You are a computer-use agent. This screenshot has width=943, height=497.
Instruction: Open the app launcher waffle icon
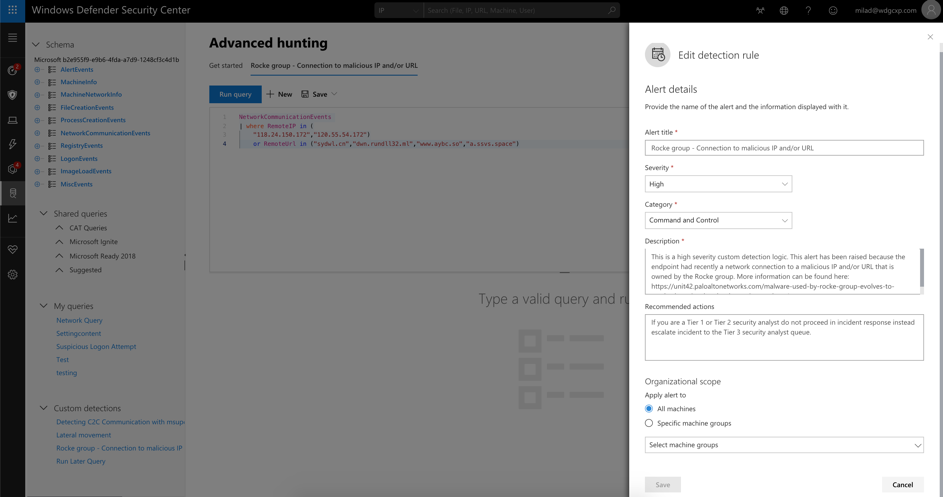point(13,10)
